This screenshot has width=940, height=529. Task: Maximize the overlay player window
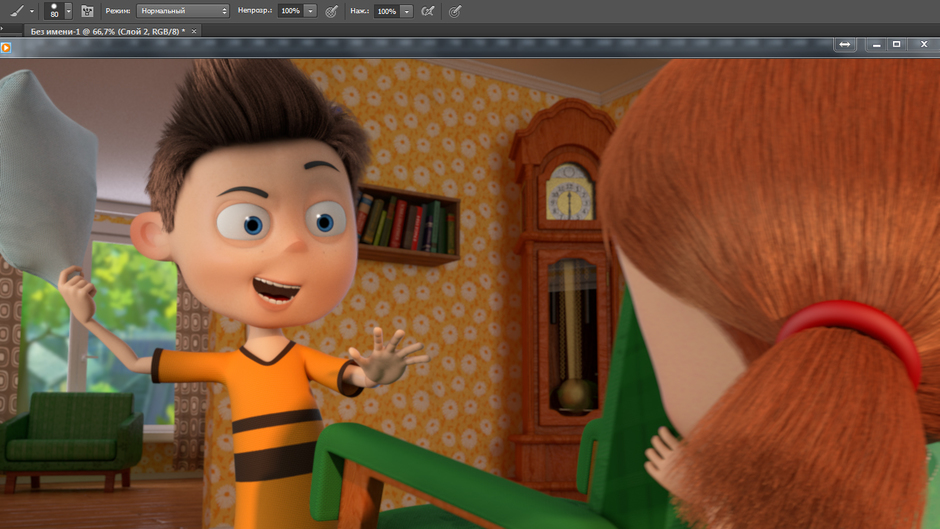tap(897, 44)
